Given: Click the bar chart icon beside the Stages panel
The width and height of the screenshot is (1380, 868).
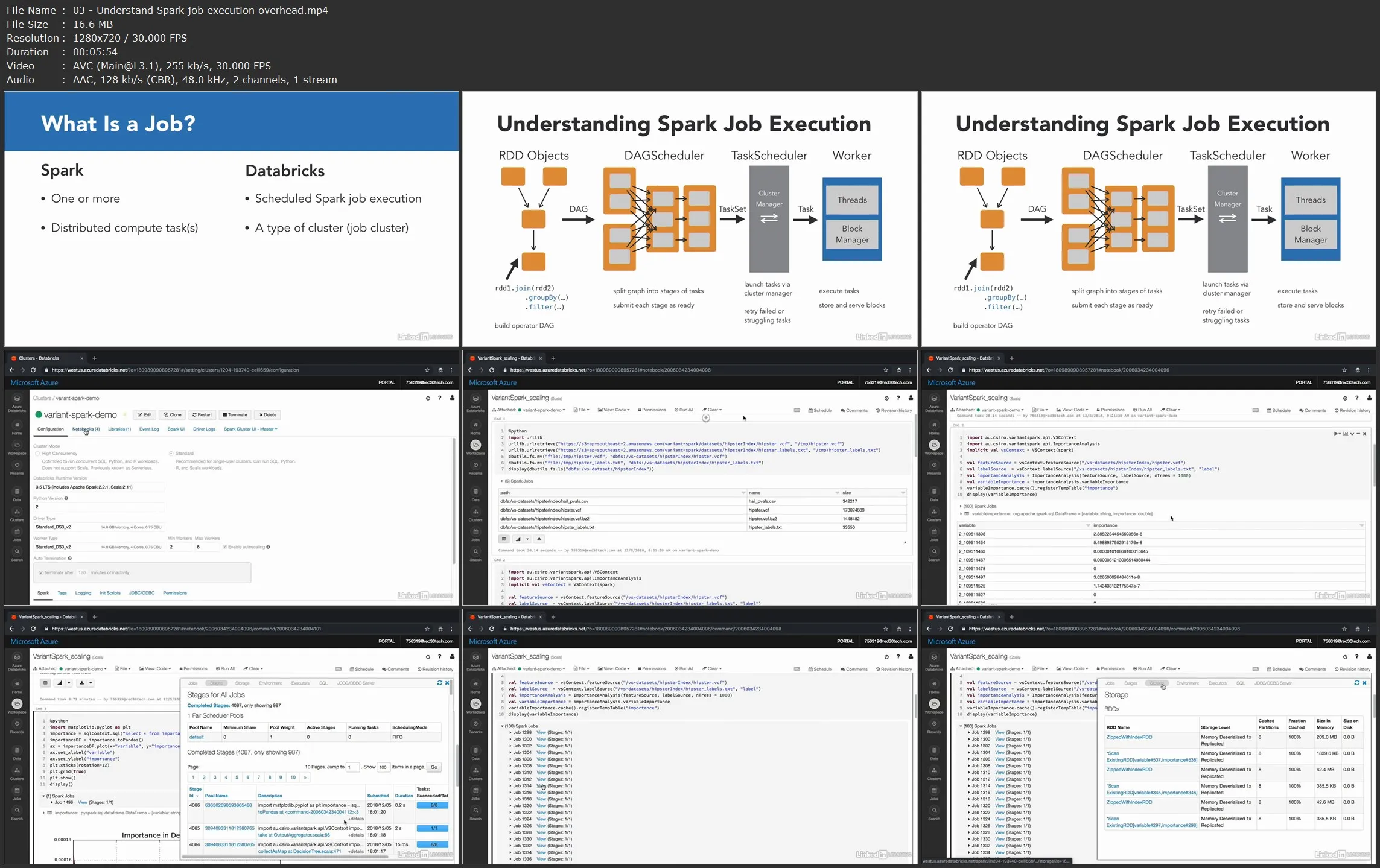Looking at the screenshot, I should click(59, 683).
